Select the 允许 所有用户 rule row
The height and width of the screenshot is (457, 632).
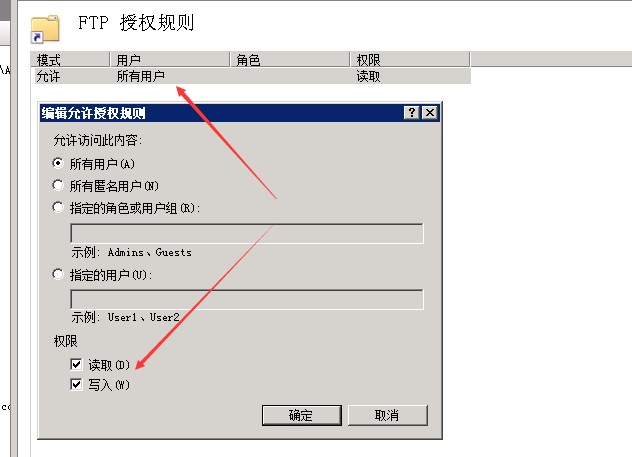pos(253,76)
